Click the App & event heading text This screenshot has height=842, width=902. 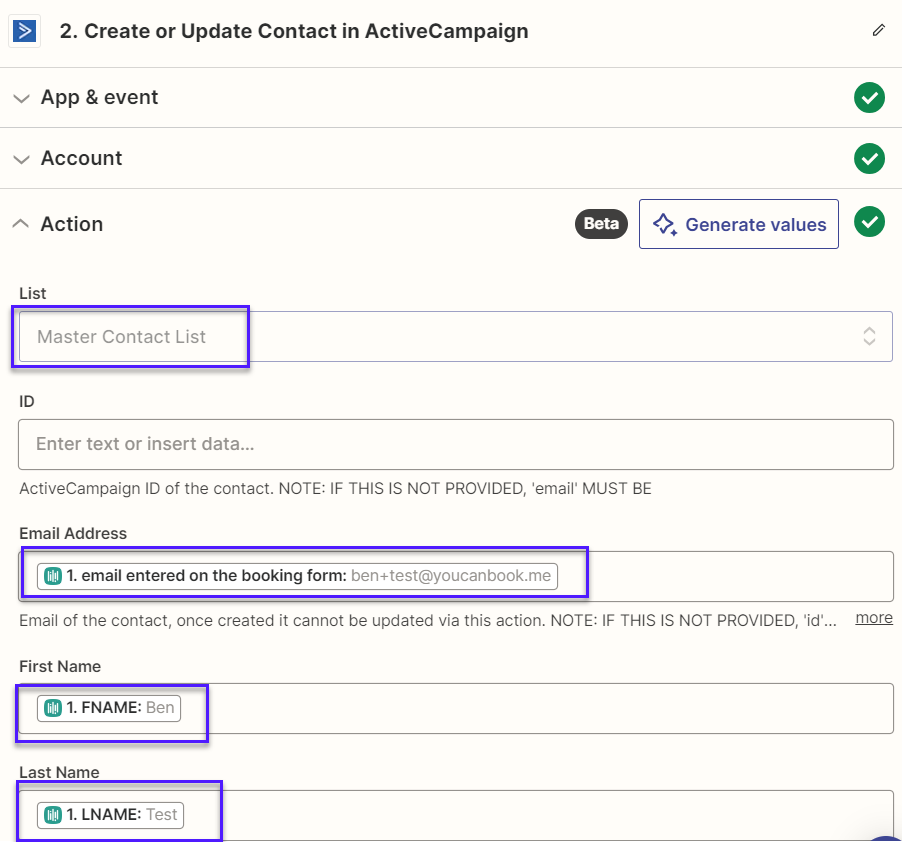[x=99, y=98]
